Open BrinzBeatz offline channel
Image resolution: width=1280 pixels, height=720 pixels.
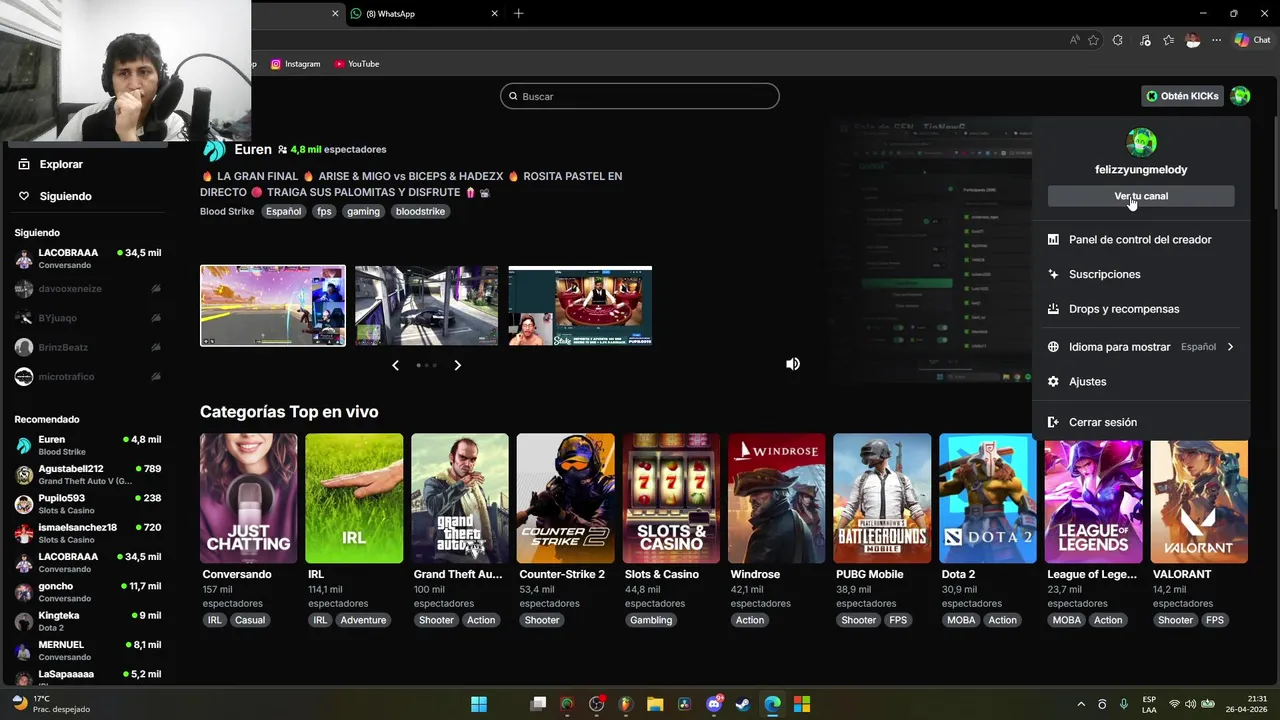click(88, 347)
